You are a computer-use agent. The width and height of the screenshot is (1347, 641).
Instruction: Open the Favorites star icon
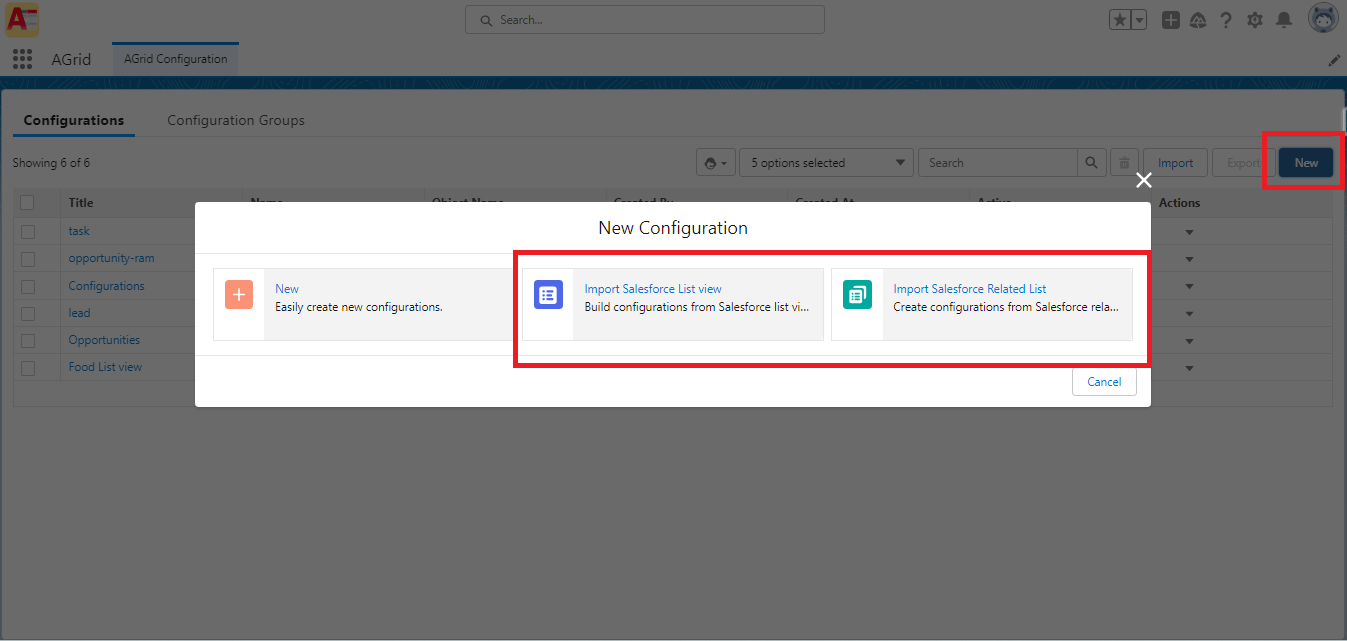1119,20
